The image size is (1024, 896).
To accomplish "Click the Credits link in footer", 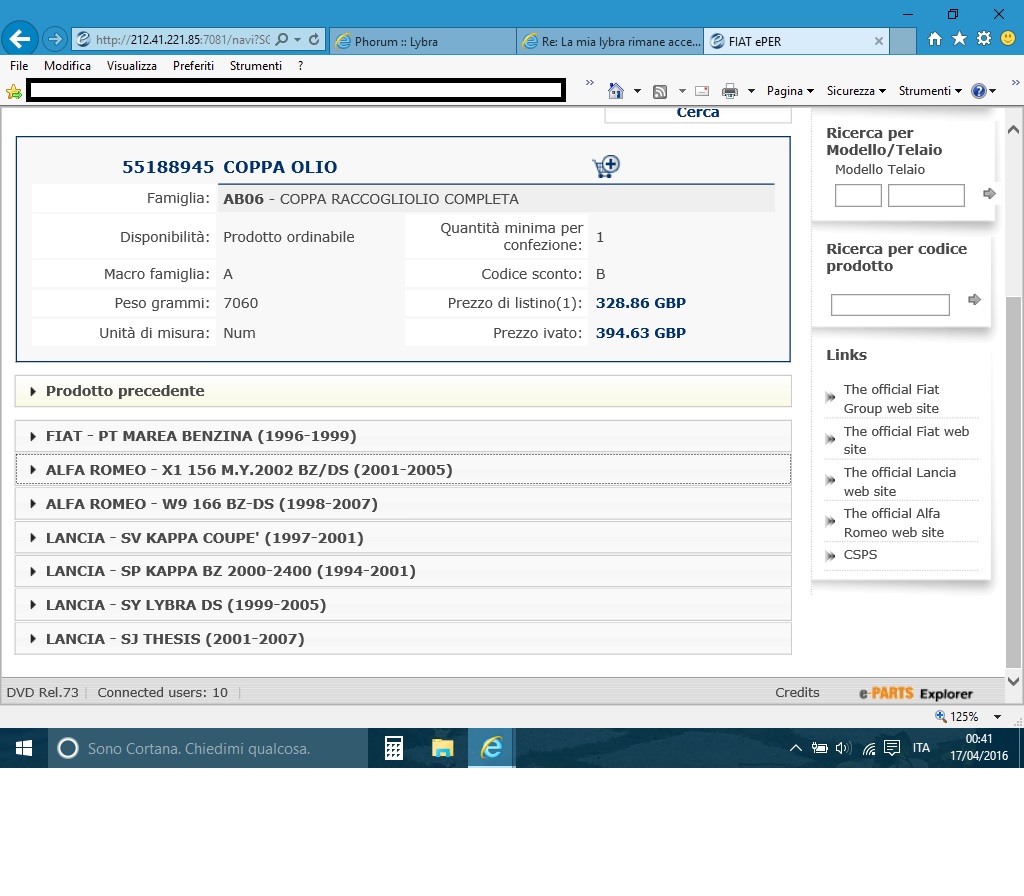I will 797,693.
